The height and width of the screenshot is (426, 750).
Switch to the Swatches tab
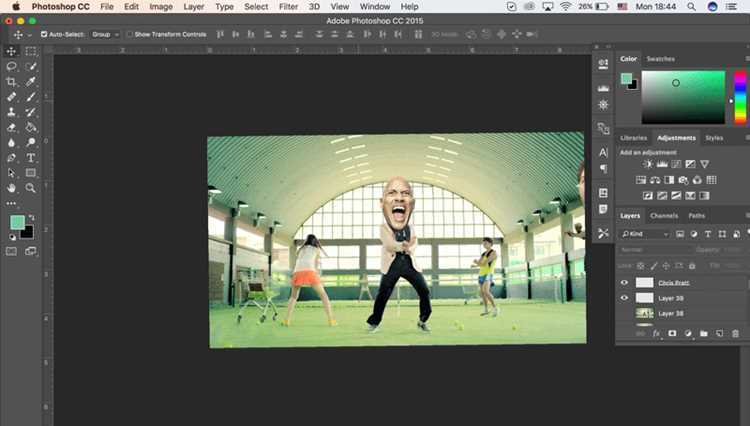click(x=661, y=59)
